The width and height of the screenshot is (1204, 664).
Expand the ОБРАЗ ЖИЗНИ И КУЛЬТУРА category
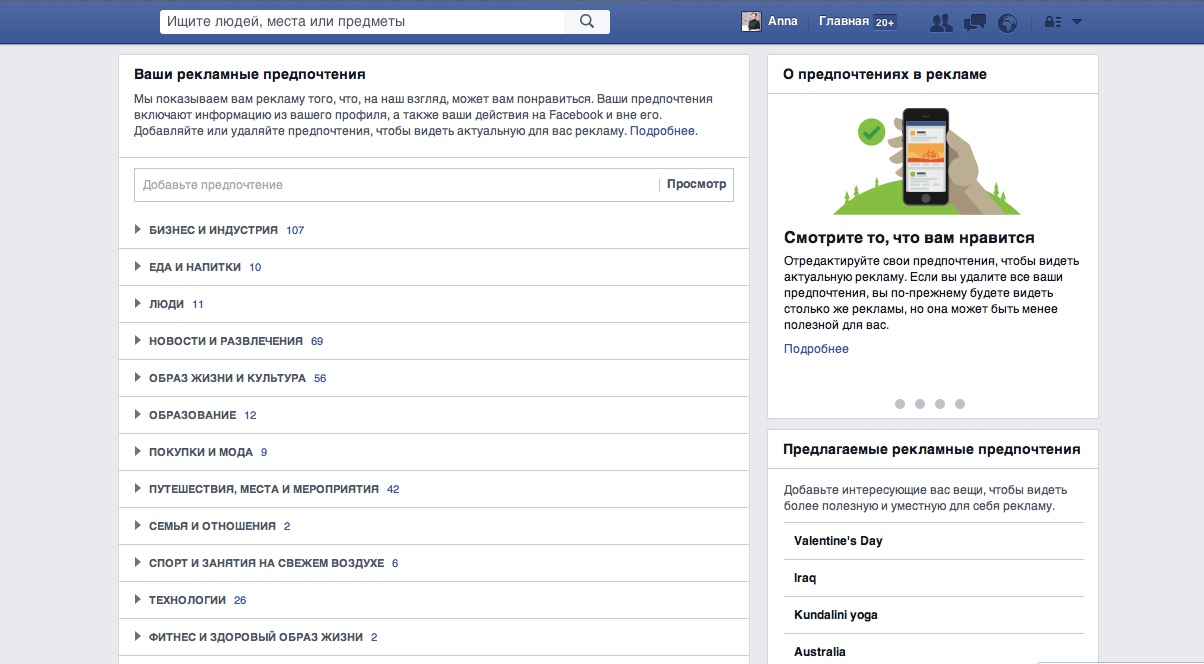click(x=434, y=378)
